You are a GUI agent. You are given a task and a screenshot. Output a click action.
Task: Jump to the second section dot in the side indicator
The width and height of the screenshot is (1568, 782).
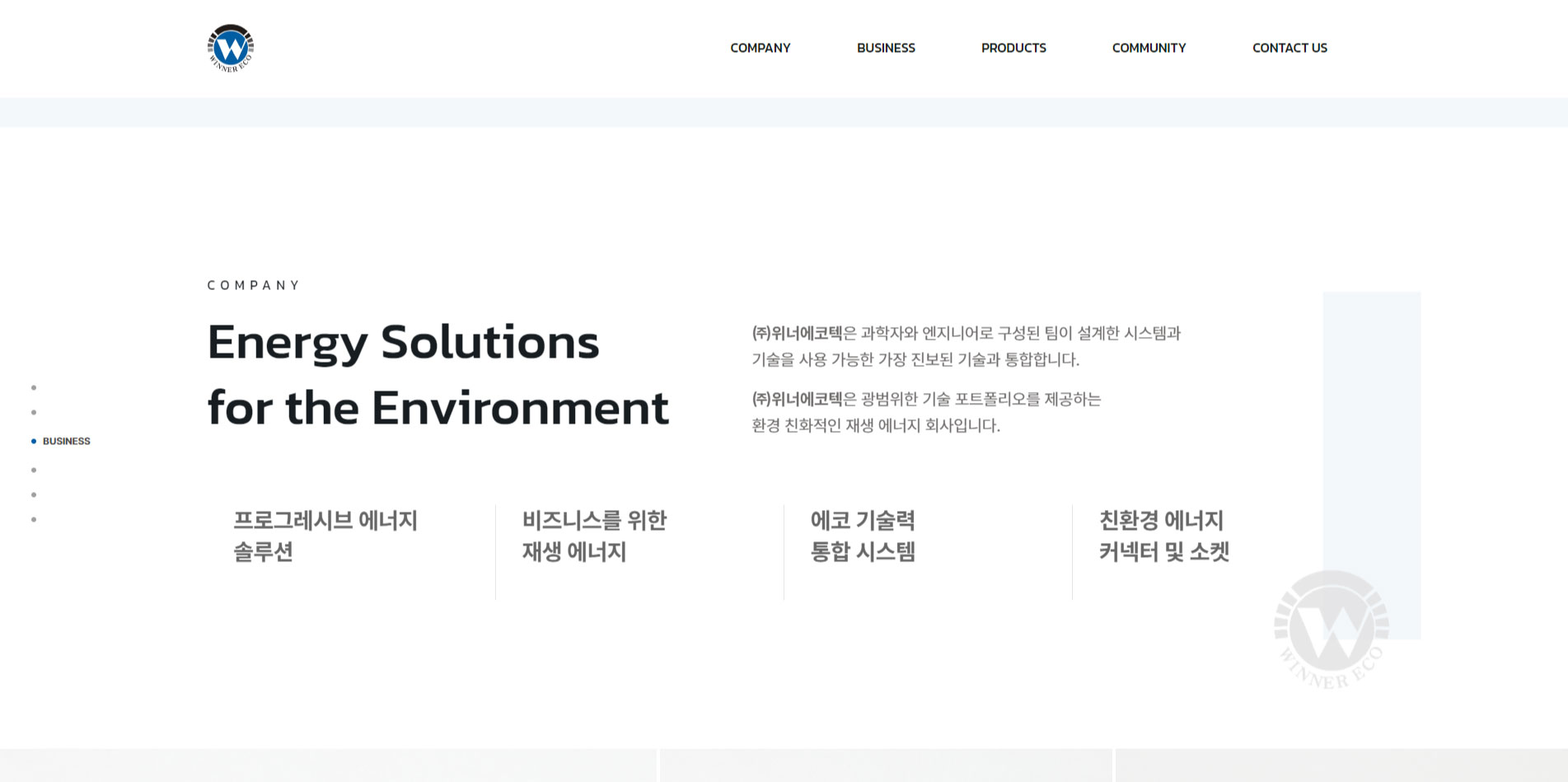point(34,412)
